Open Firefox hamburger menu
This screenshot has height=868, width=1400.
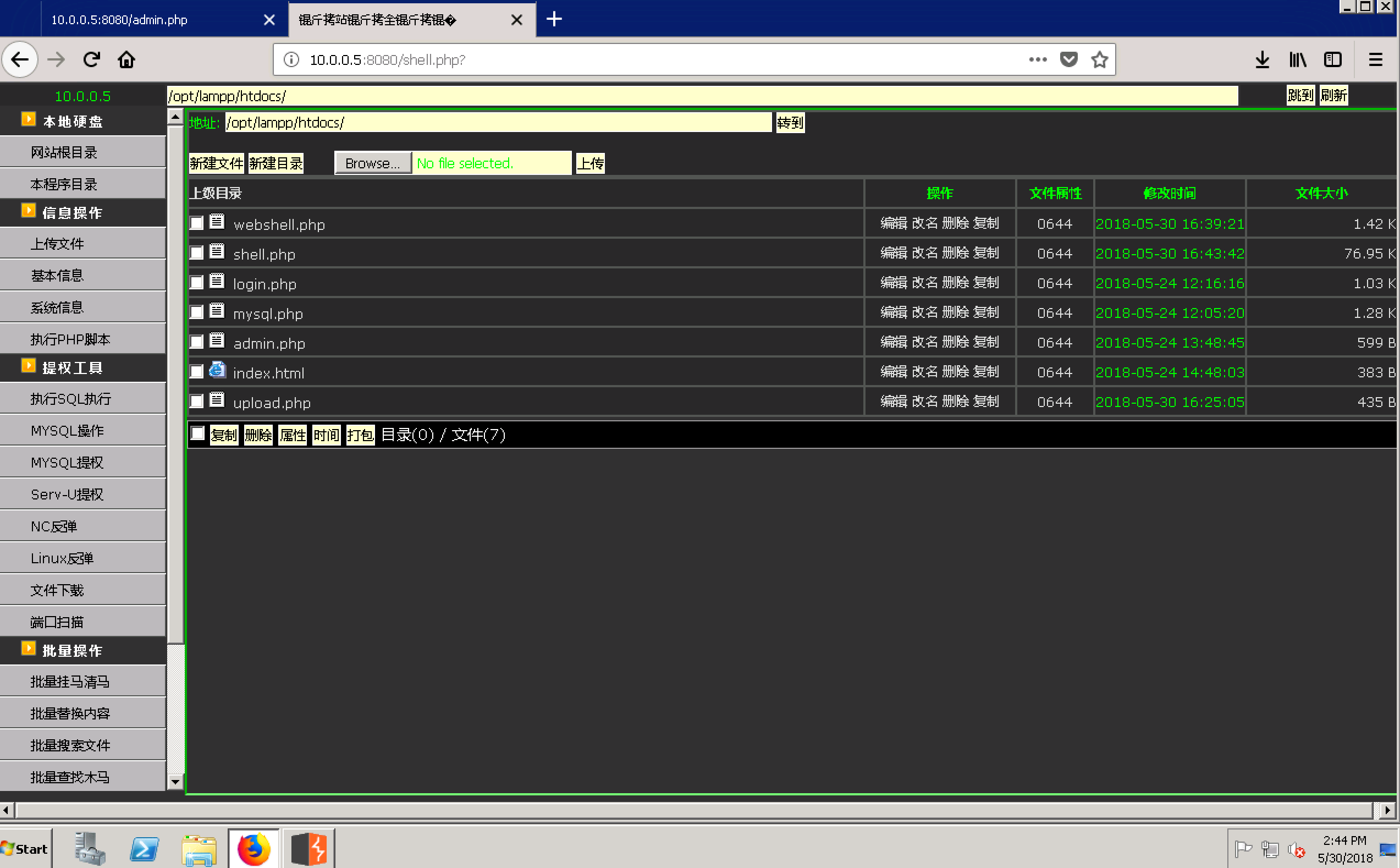1375,60
